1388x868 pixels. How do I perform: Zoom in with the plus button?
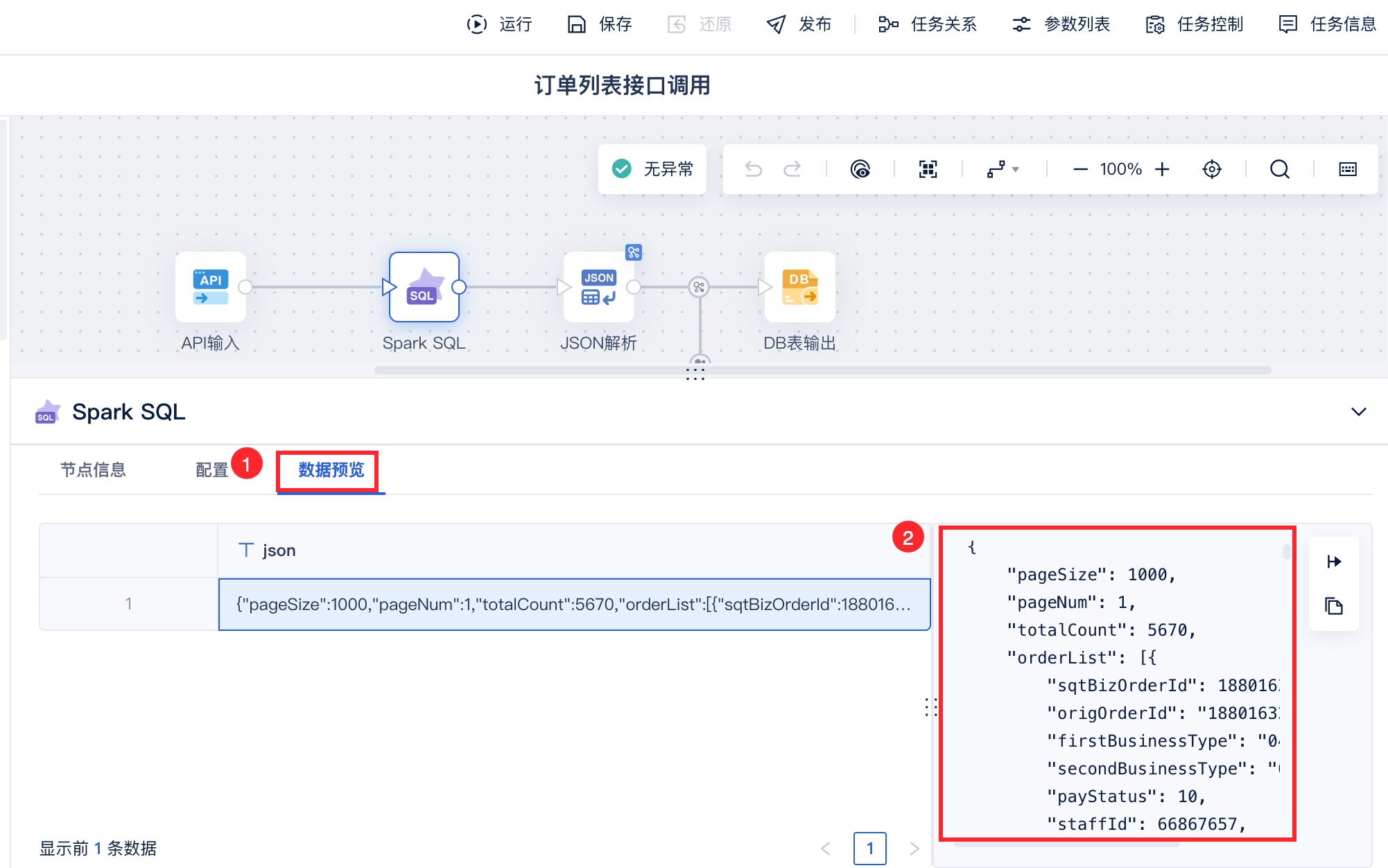point(1163,169)
